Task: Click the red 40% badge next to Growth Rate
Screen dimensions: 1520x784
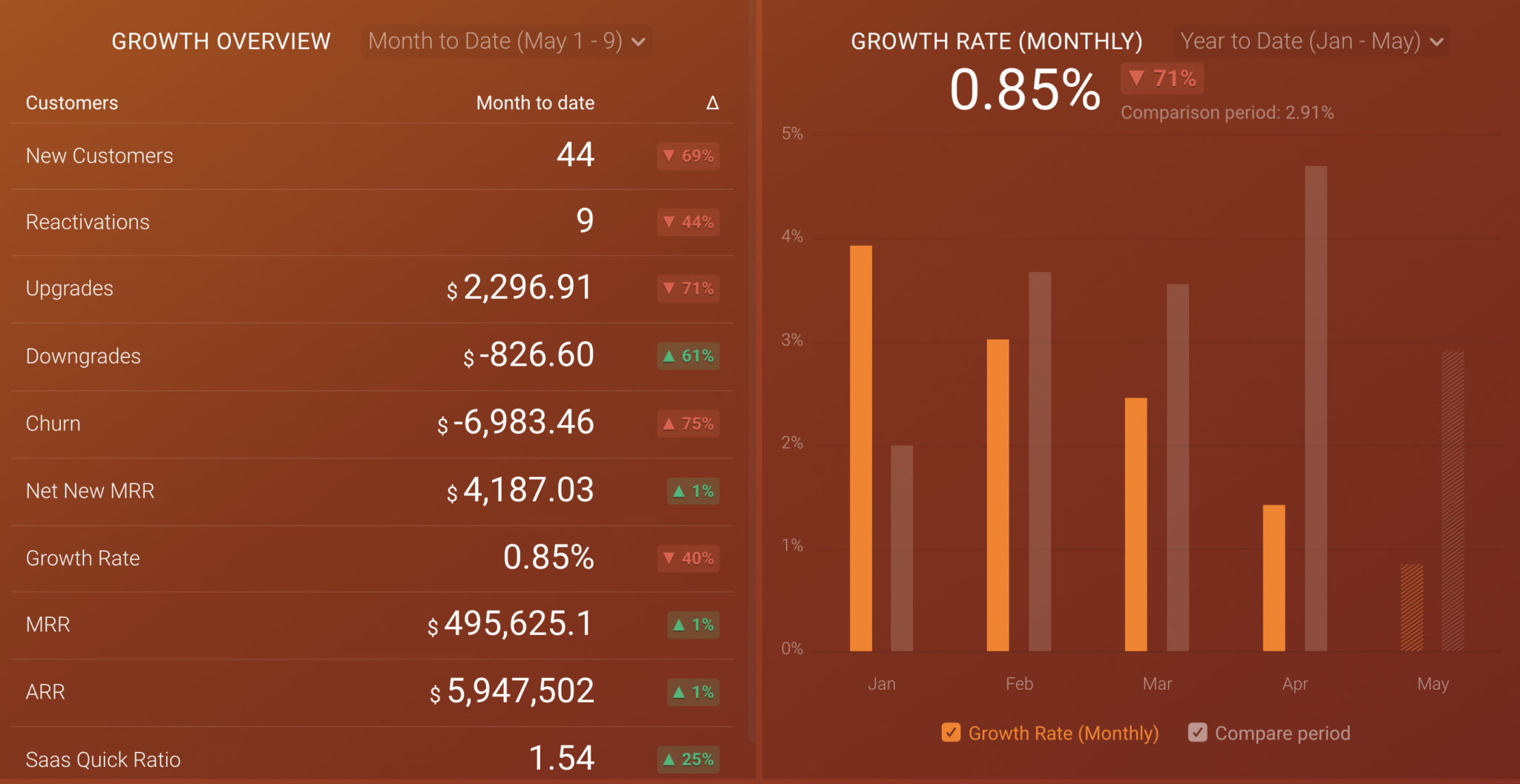Action: 687,559
